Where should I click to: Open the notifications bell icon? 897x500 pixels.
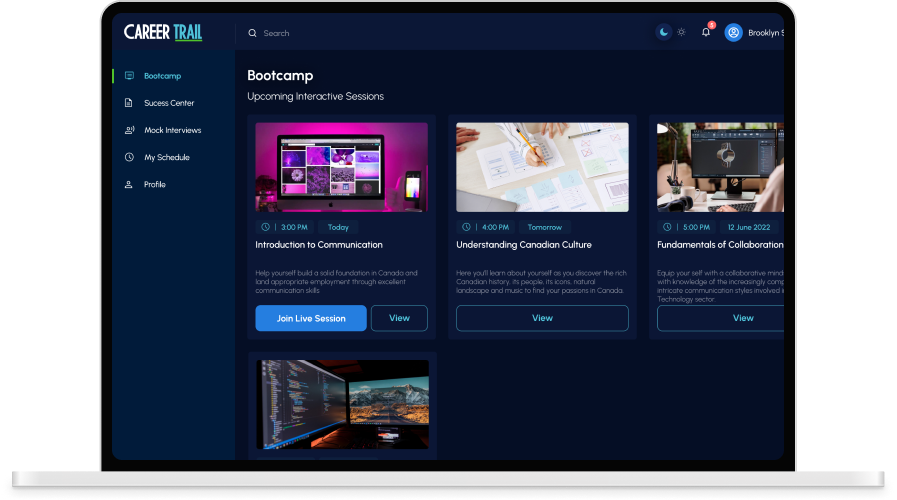(x=706, y=32)
